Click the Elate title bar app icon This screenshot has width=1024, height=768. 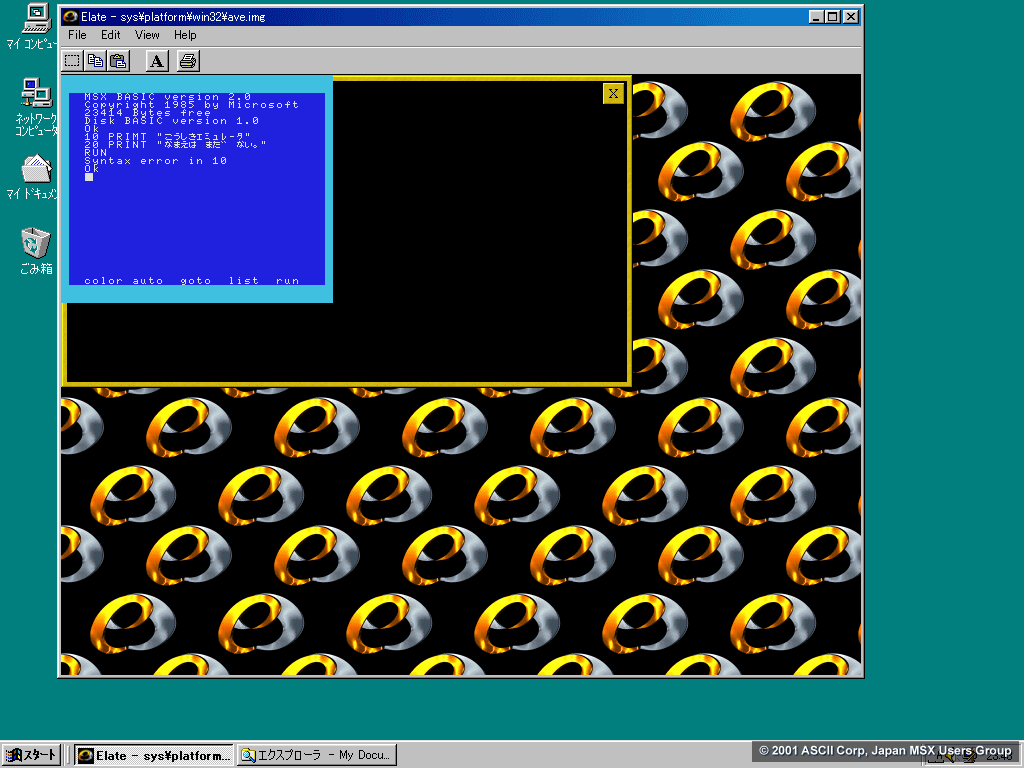pos(71,17)
